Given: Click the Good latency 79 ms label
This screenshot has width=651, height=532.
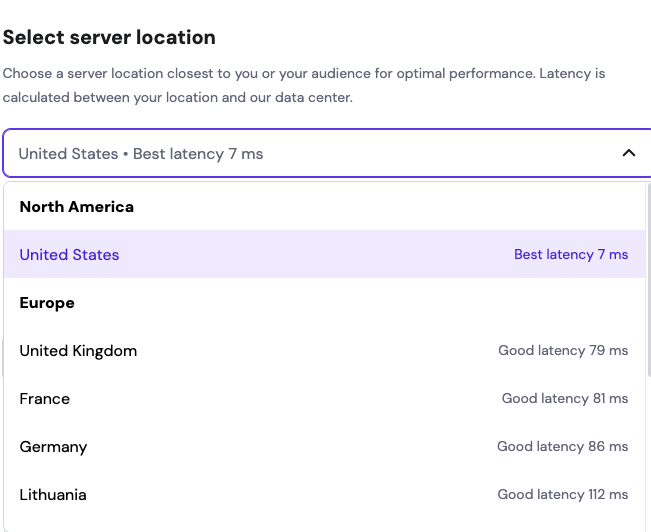Looking at the screenshot, I should pos(563,351).
